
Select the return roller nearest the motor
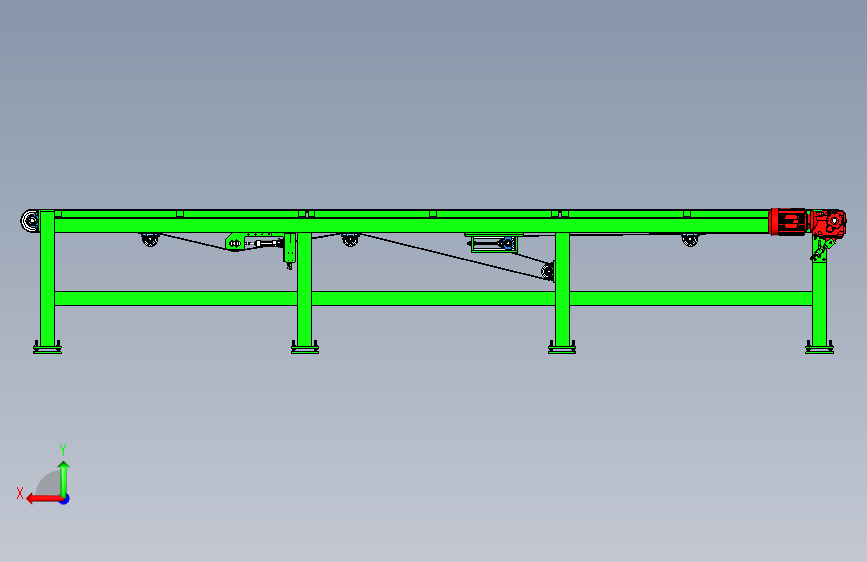click(690, 240)
